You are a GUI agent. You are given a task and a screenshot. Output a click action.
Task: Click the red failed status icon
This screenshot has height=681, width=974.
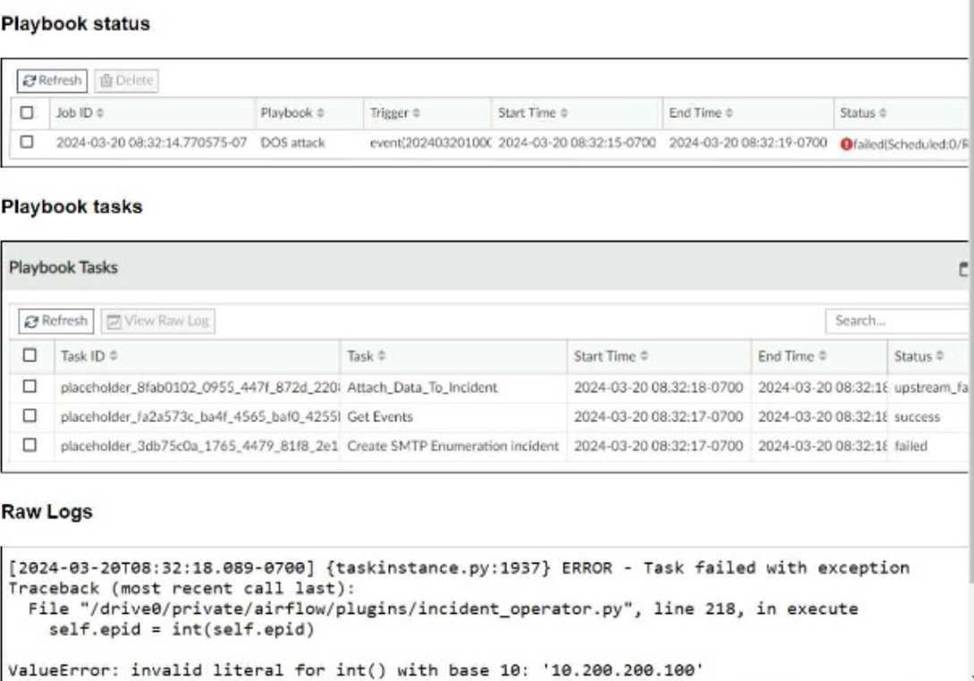[846, 144]
